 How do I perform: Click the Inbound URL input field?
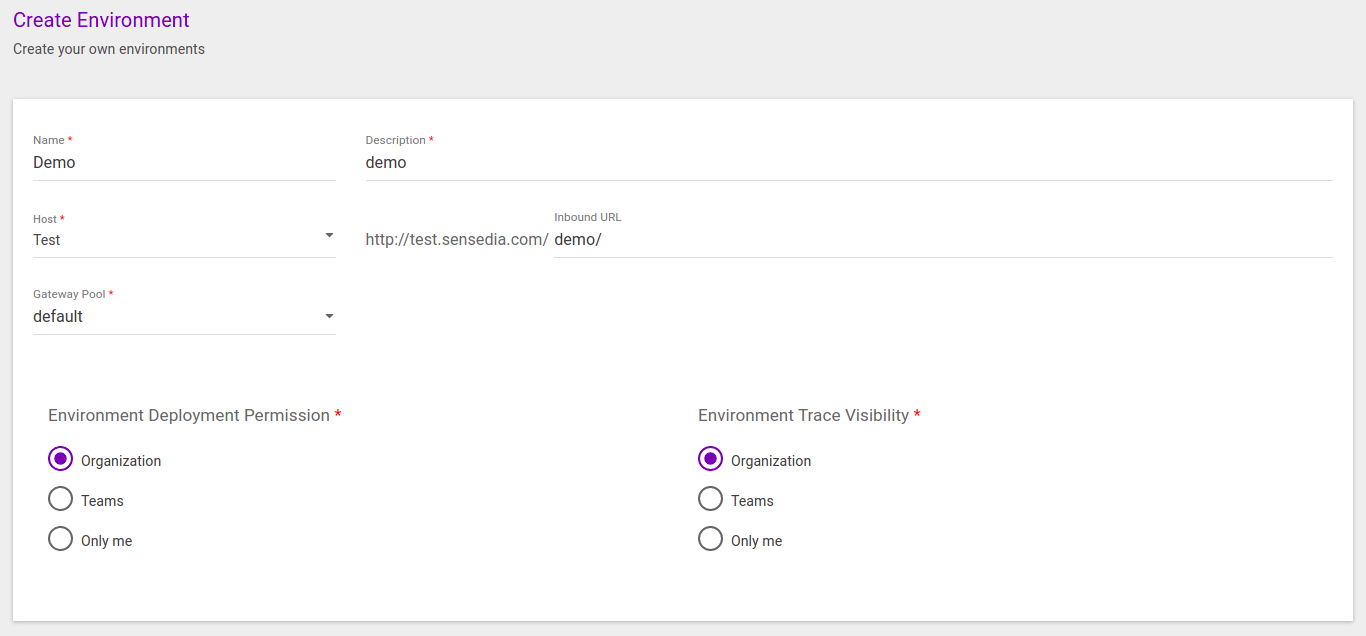tap(942, 240)
